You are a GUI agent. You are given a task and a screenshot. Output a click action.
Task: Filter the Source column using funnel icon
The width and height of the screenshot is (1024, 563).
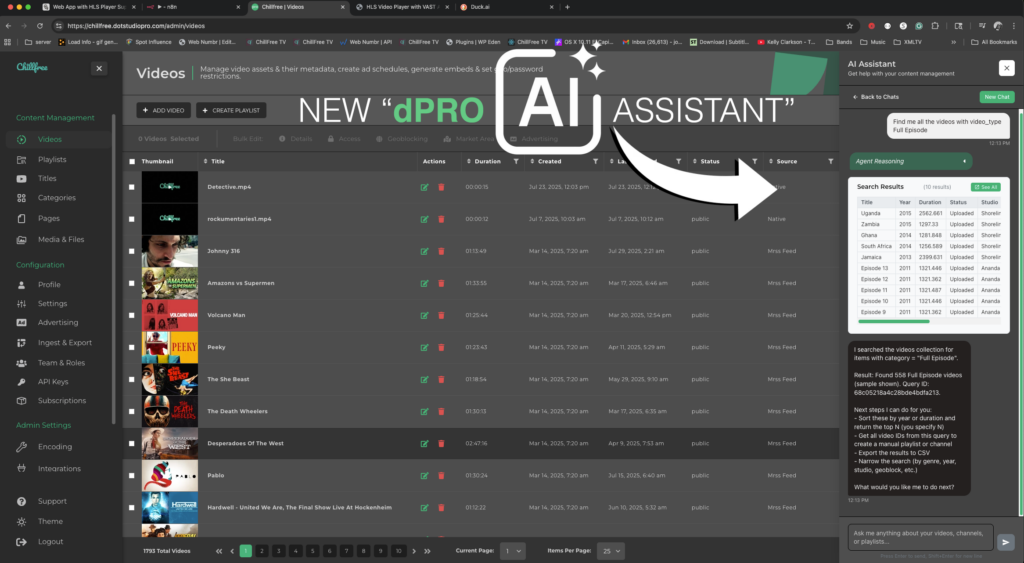pyautogui.click(x=830, y=161)
